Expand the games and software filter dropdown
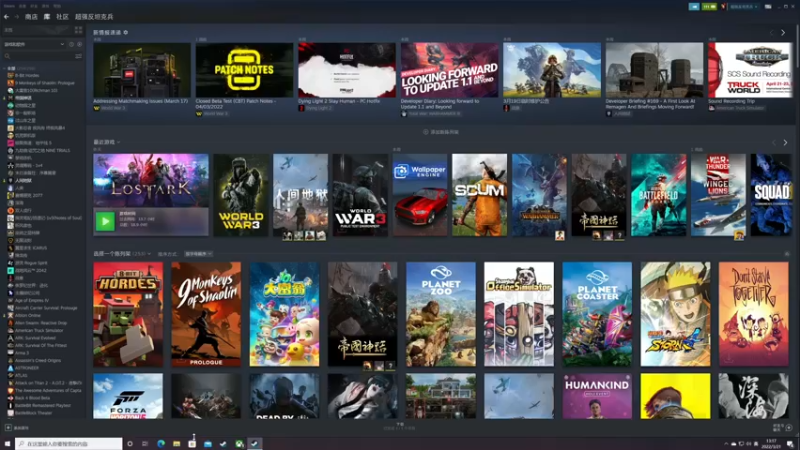The height and width of the screenshot is (450, 800). (x=34, y=44)
